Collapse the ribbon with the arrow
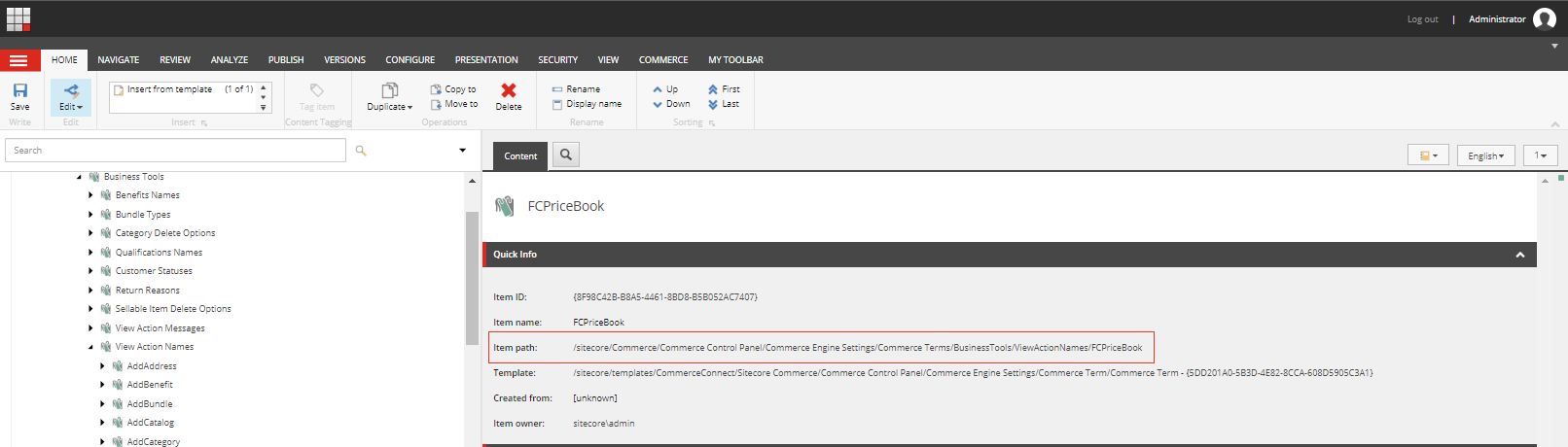1568x447 pixels. tap(1555, 124)
